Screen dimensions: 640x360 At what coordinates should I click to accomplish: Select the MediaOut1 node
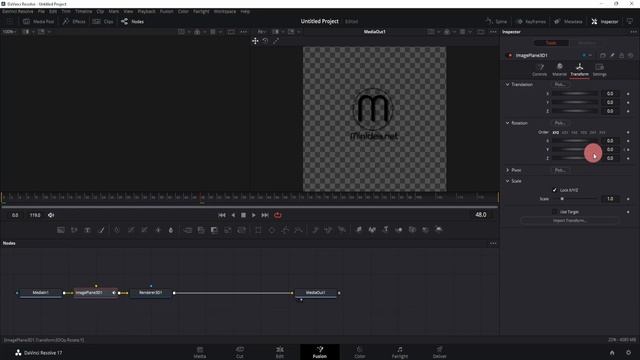coord(316,293)
